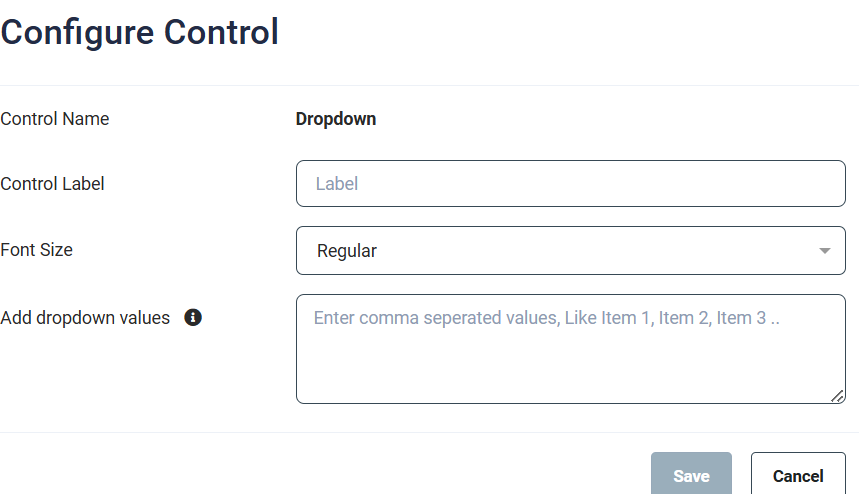Image resolution: width=859 pixels, height=494 pixels.
Task: Expand the Font Size dropdown arrow
Action: point(824,251)
